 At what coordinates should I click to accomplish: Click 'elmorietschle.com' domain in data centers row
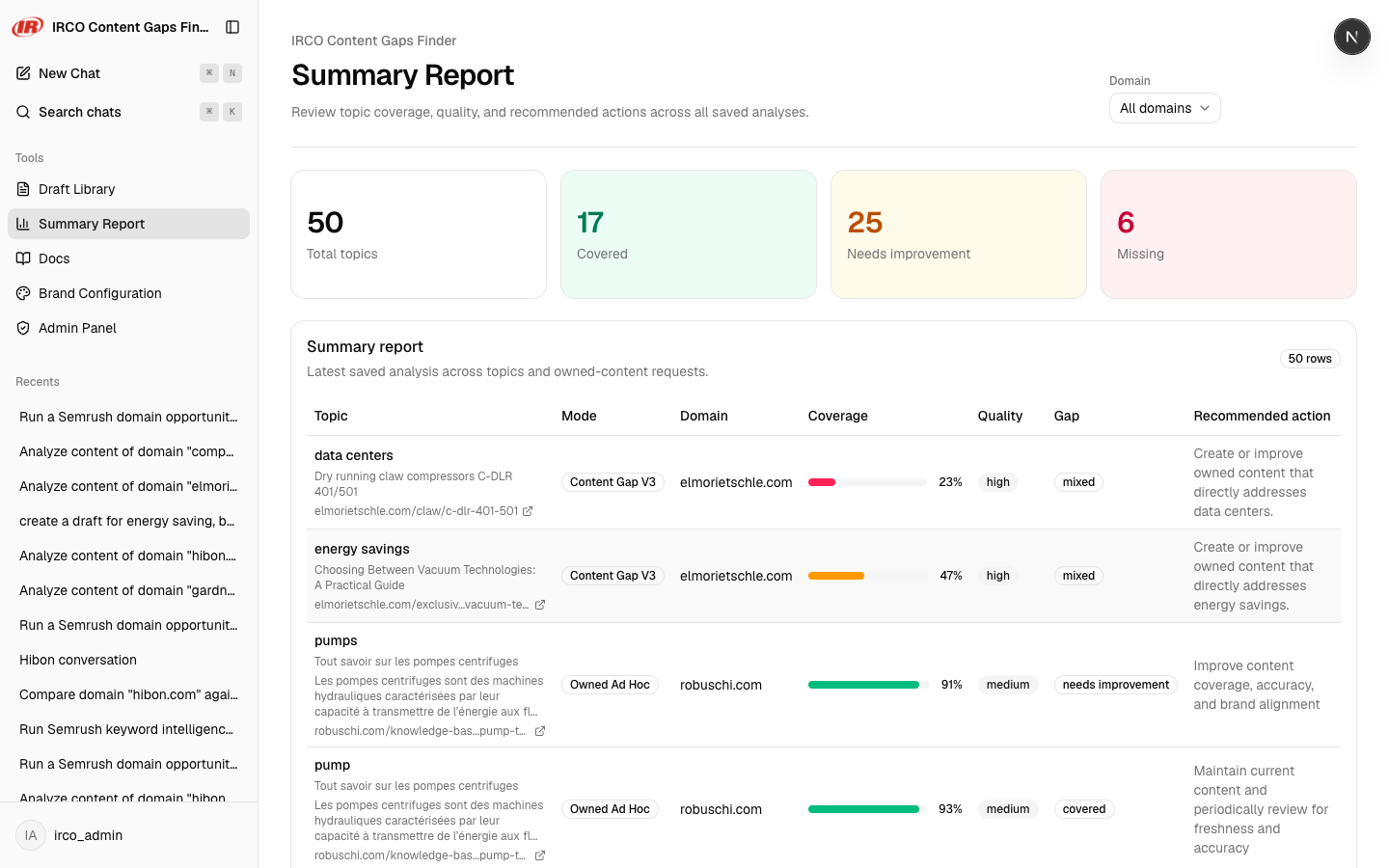coord(736,482)
